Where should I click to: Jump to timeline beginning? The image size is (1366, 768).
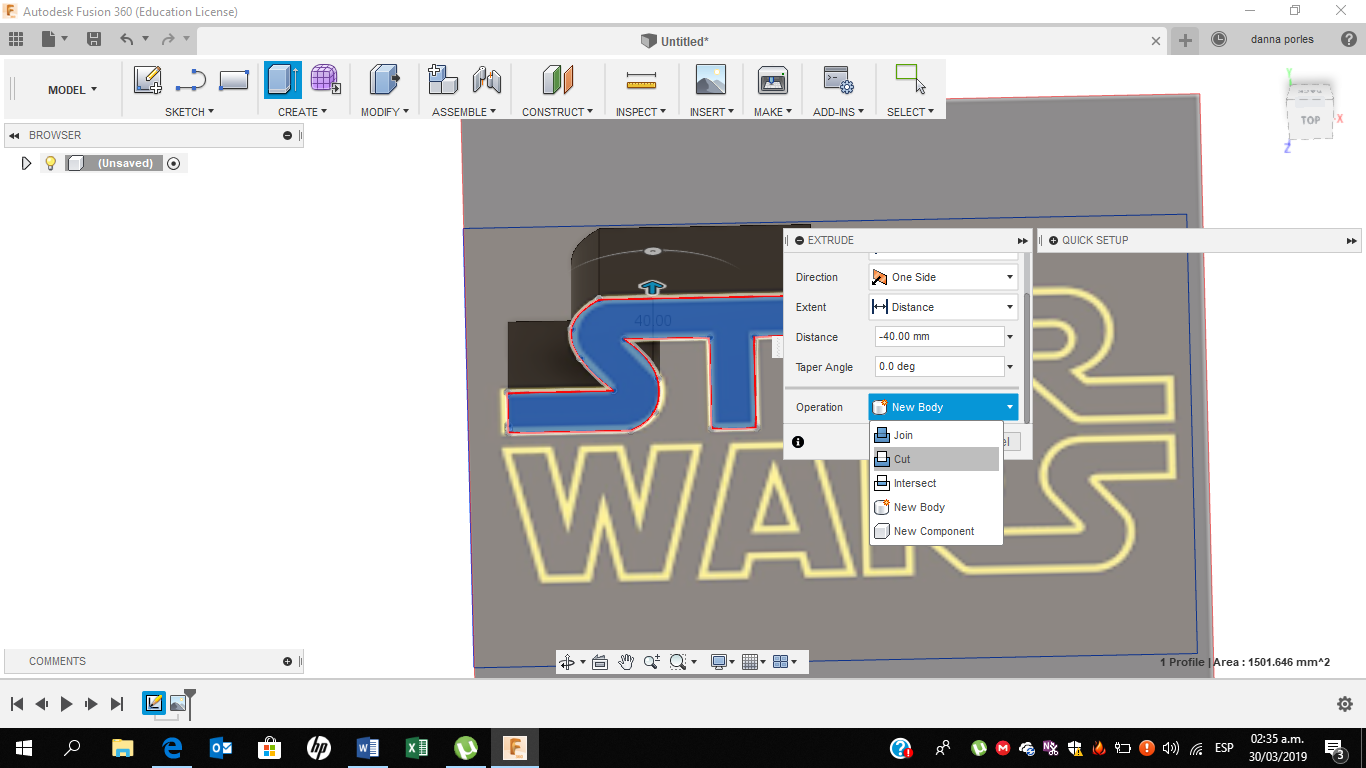[x=17, y=704]
